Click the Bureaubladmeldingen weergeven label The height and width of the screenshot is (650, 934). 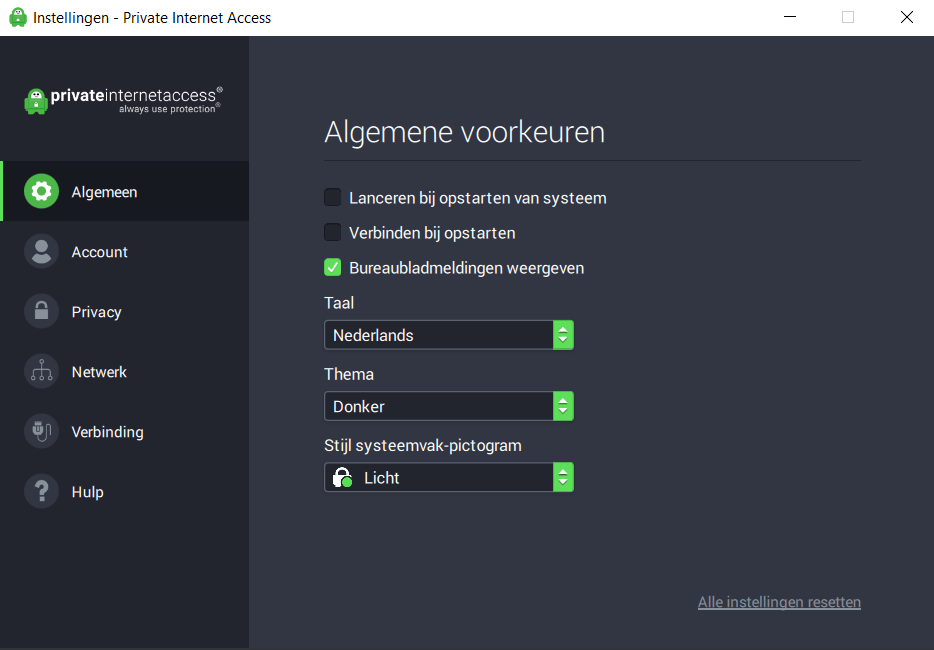coord(466,268)
